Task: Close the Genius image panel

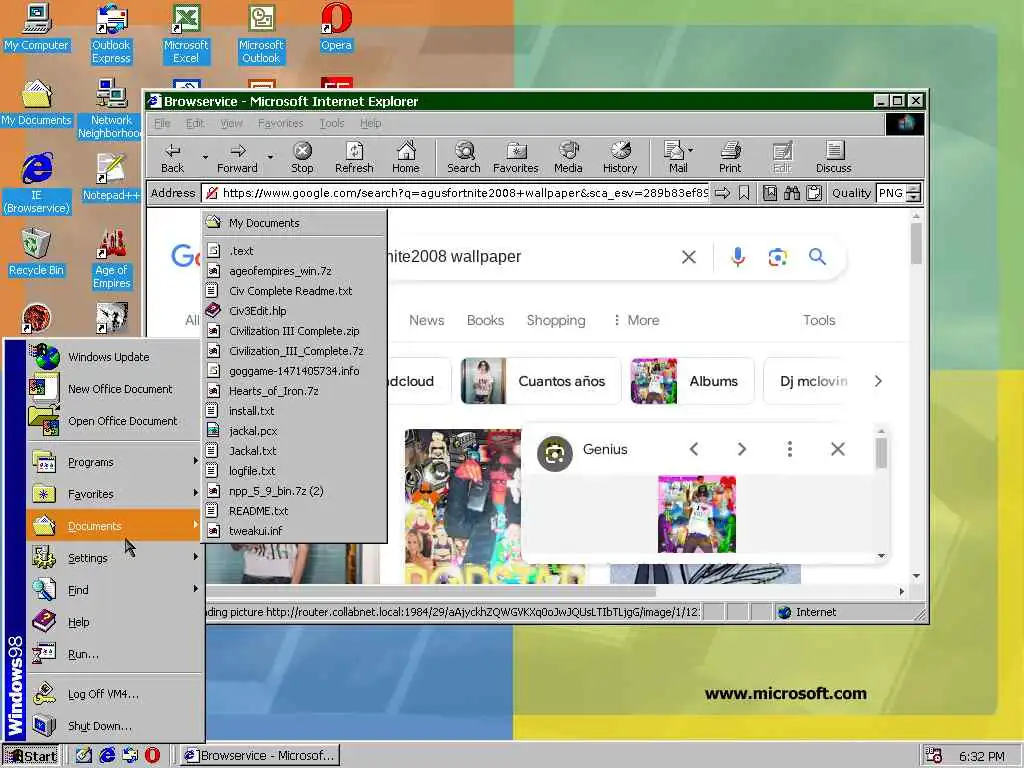Action: [838, 449]
